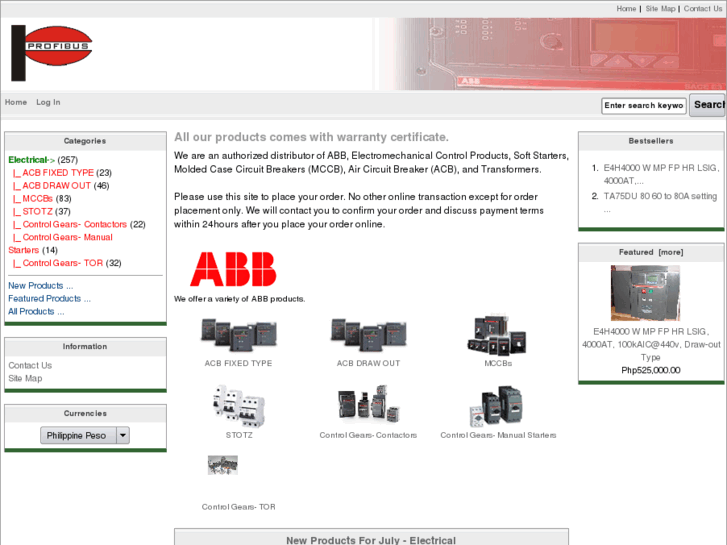The height and width of the screenshot is (545, 727).
Task: Click Control Gears- Contactors caption link
Action: [x=368, y=435]
